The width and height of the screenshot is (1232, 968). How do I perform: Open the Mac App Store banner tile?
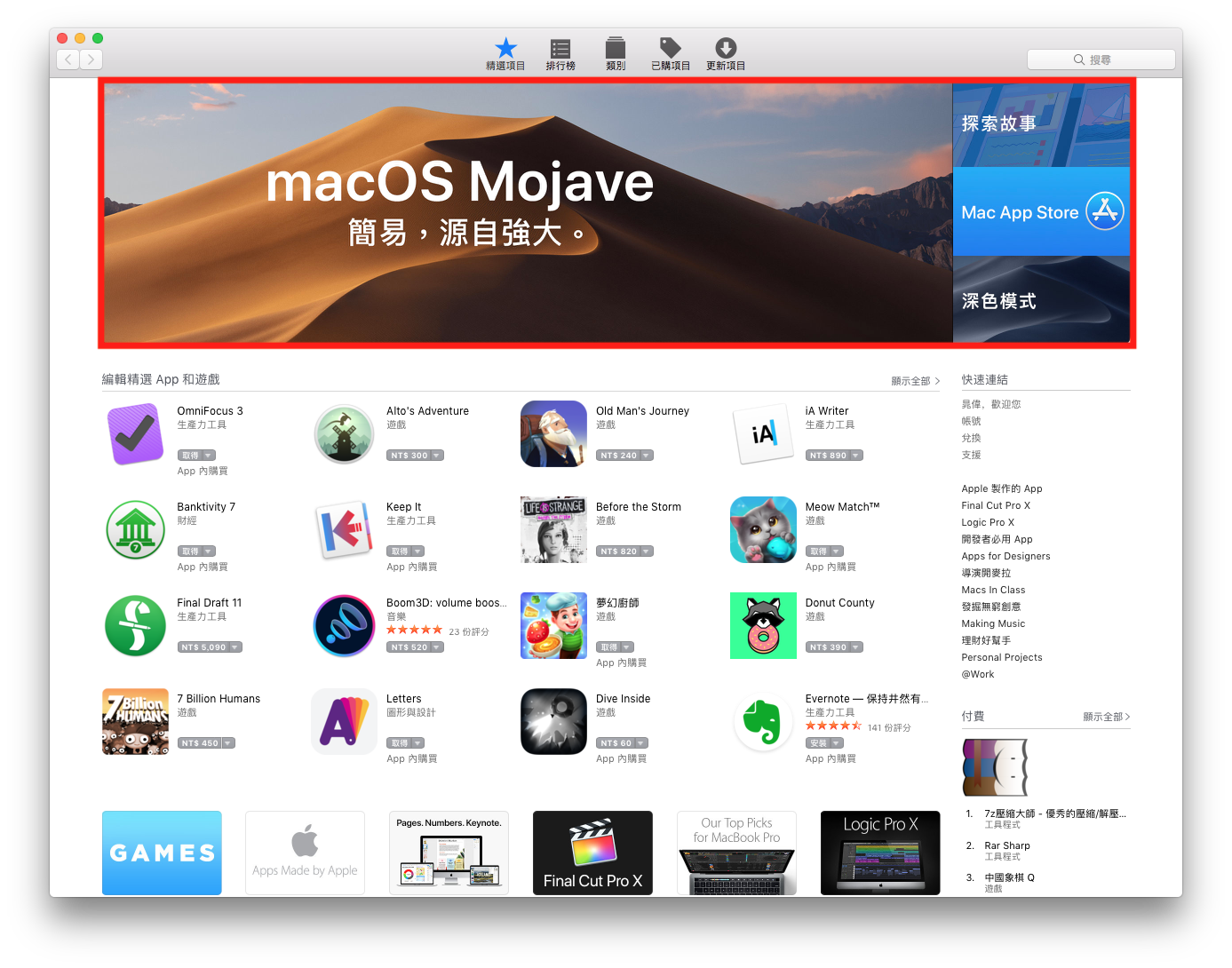pos(1041,211)
